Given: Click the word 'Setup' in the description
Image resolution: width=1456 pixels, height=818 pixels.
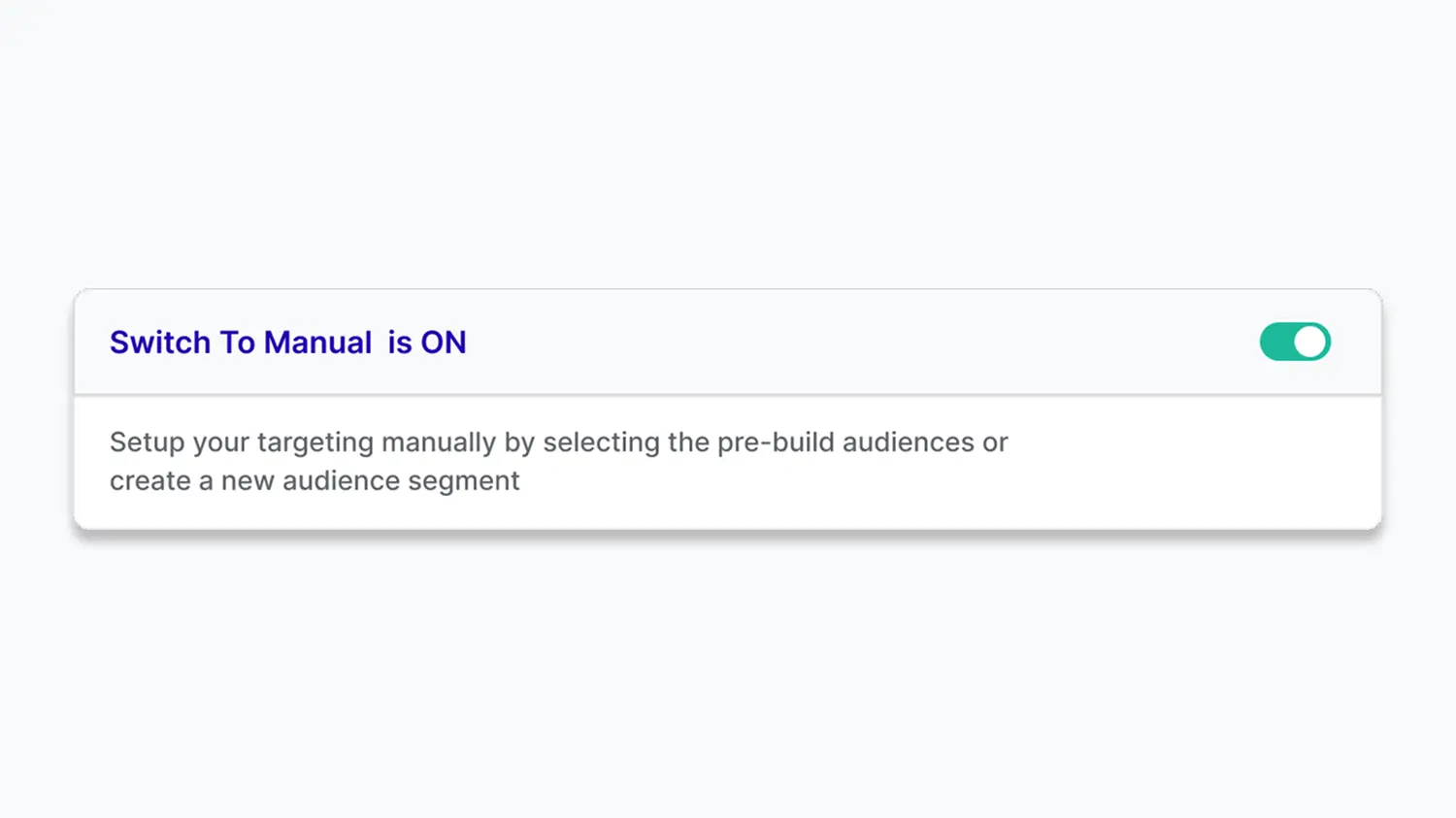Looking at the screenshot, I should coord(147,442).
